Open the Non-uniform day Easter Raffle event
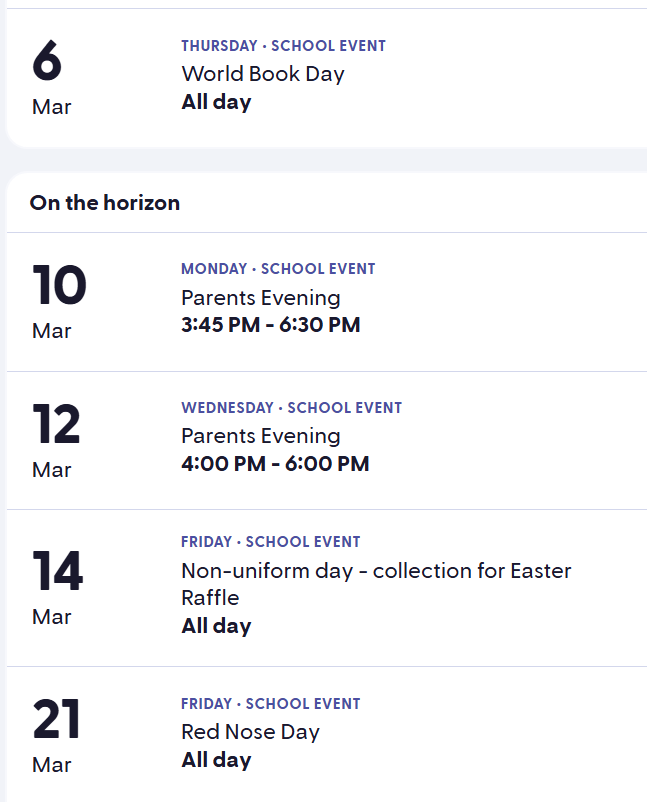The image size is (647, 802). [x=376, y=572]
